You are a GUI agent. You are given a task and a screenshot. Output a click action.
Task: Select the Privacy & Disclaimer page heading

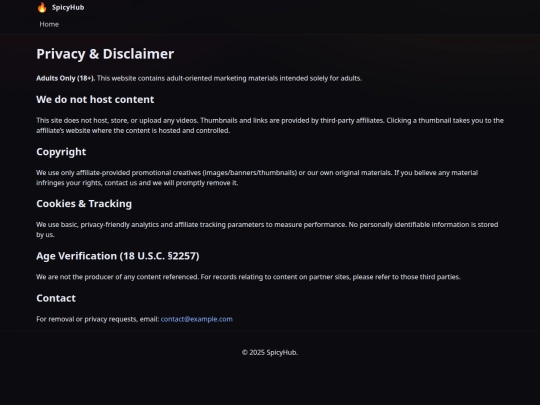click(x=105, y=54)
